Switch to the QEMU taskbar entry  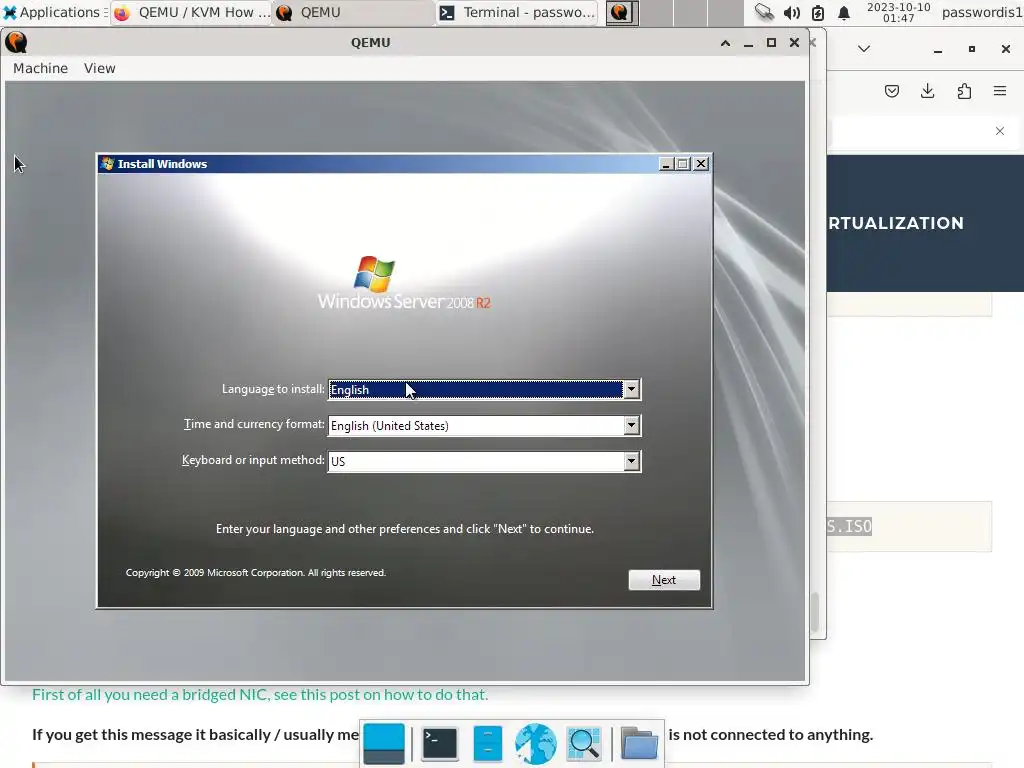pyautogui.click(x=353, y=12)
